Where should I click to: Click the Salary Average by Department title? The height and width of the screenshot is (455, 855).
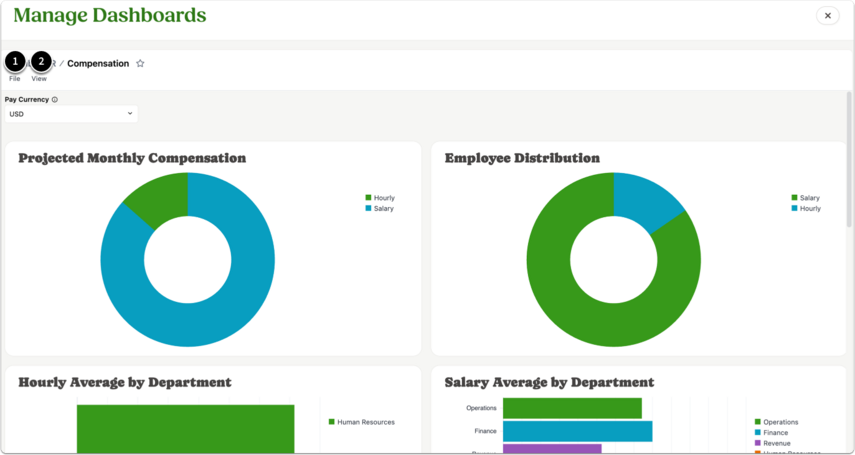[x=550, y=382]
